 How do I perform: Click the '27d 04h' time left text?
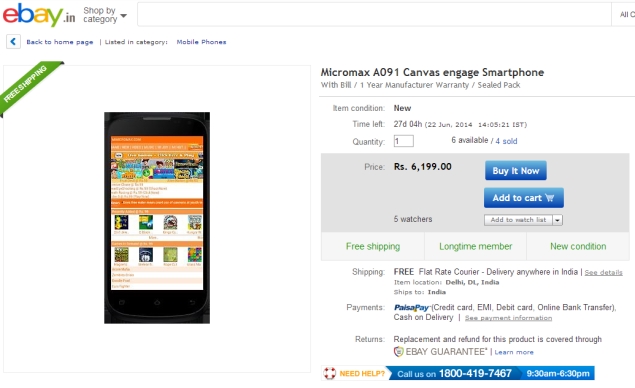(x=408, y=124)
